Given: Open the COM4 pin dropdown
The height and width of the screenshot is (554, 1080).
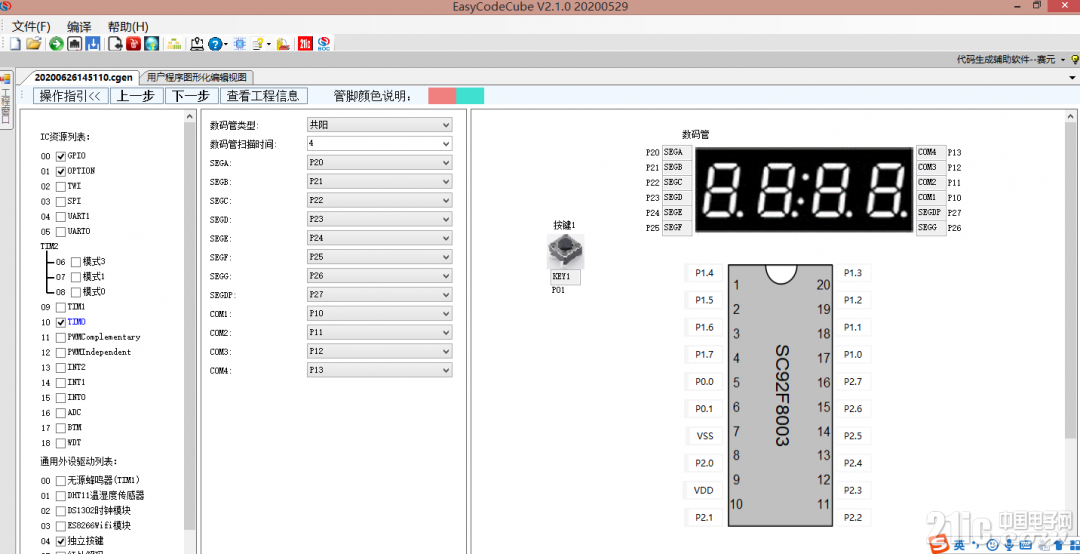Looking at the screenshot, I should click(x=380, y=371).
